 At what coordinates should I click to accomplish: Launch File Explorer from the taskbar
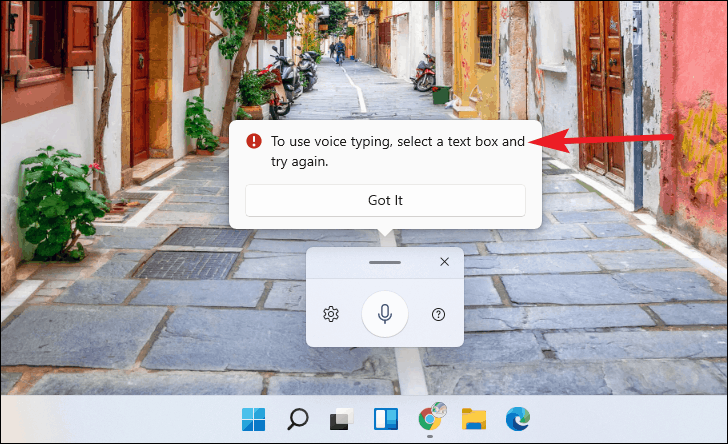[474, 419]
